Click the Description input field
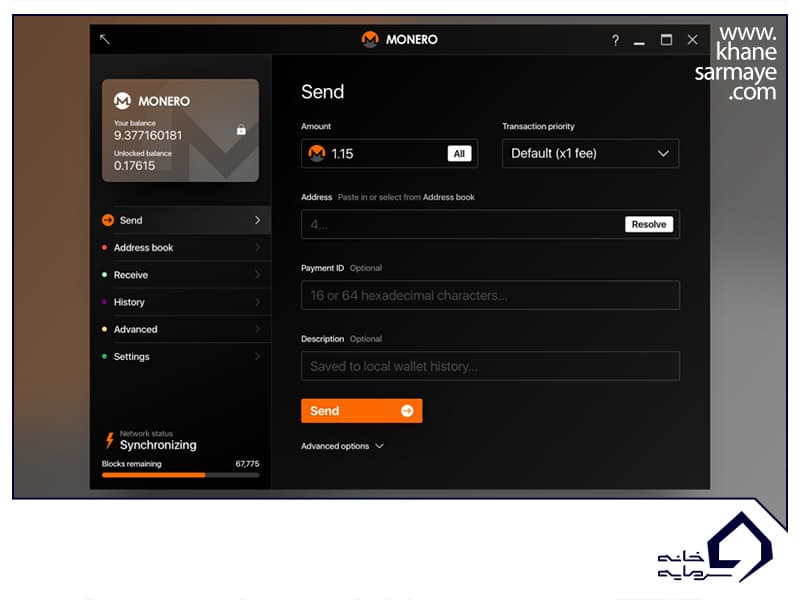 [x=490, y=366]
